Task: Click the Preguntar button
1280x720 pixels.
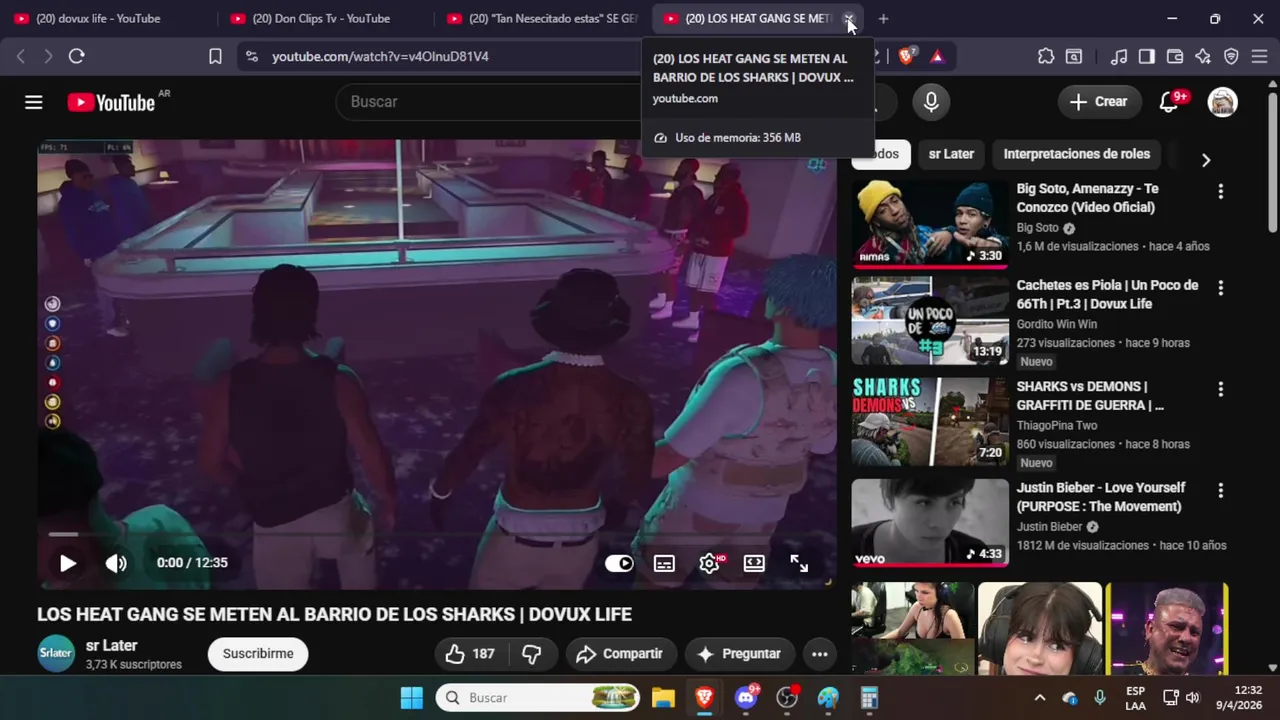Action: click(x=739, y=654)
